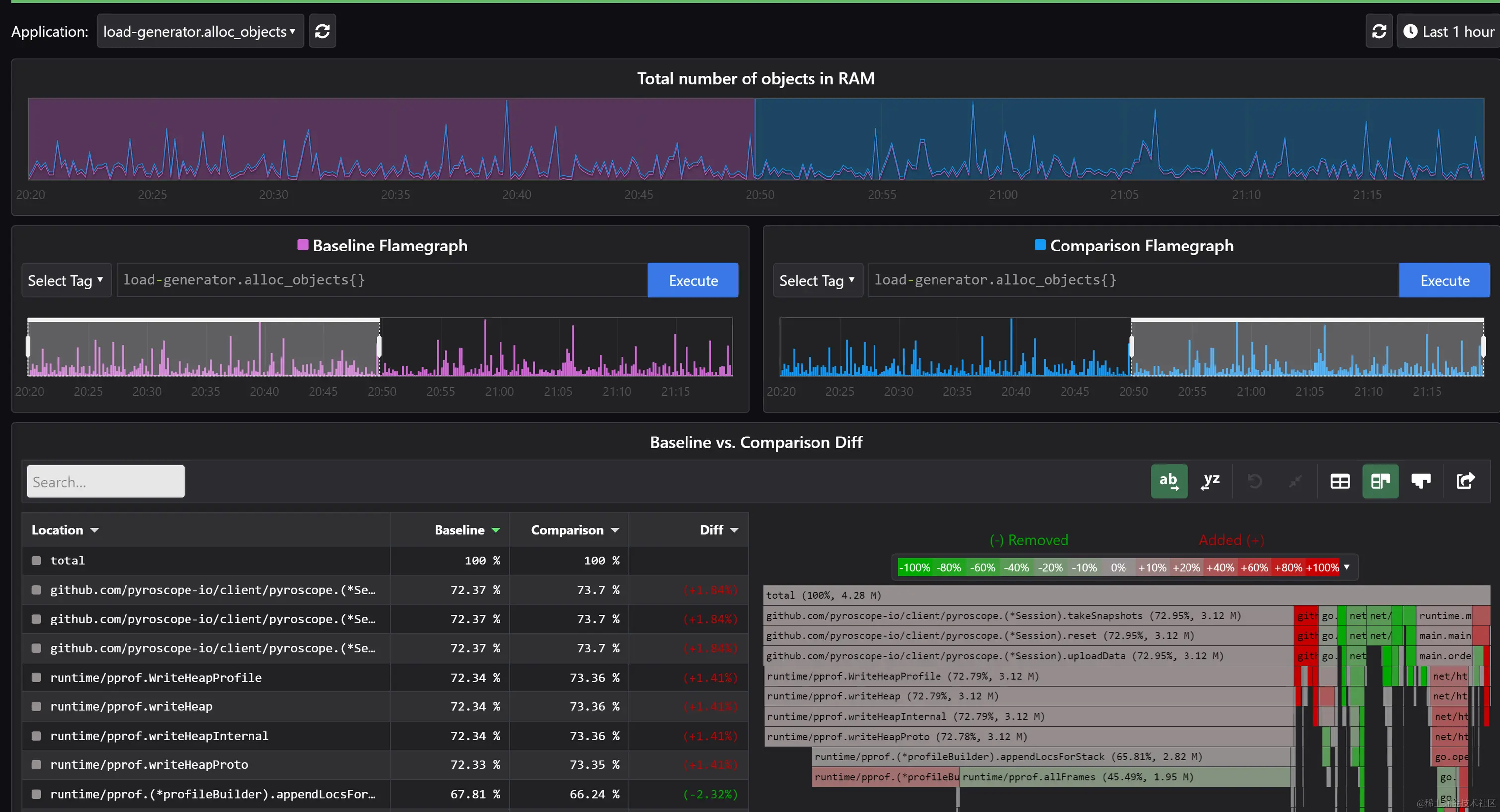The height and width of the screenshot is (812, 1500).
Task: Select the runtime/pprof.writeHeapProto flamegraph bar
Action: [1028, 737]
